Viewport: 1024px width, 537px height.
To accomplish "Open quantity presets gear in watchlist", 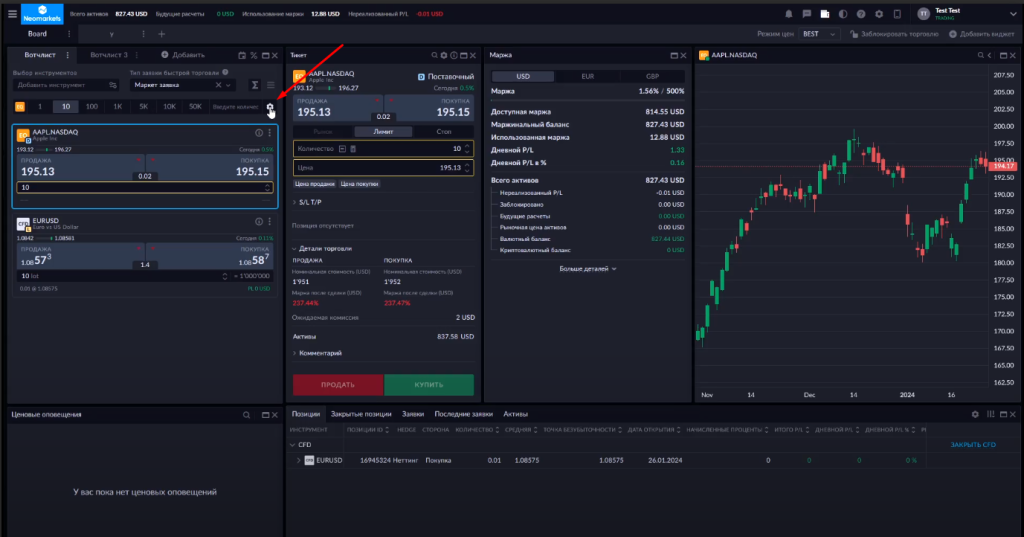I will coord(270,106).
